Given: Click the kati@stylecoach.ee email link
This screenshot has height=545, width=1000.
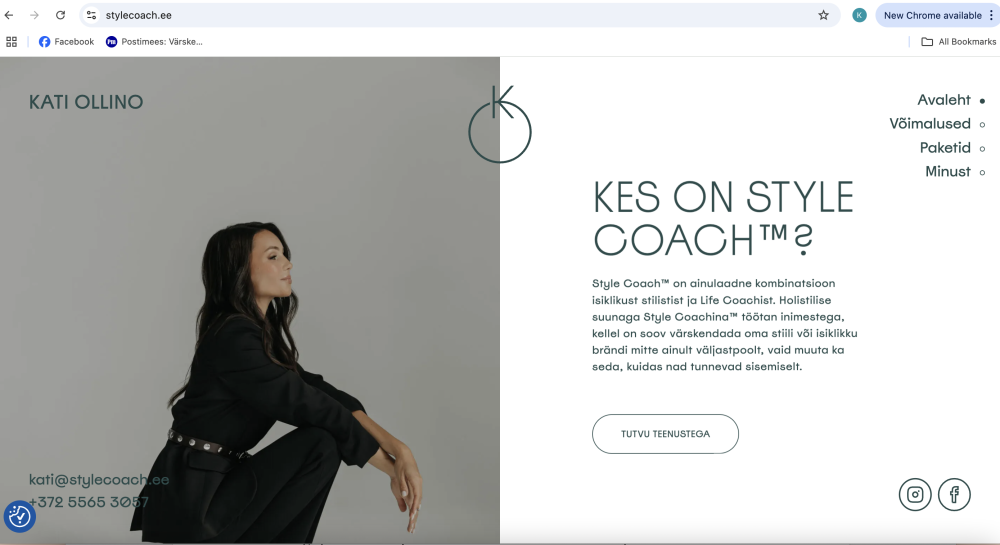Looking at the screenshot, I should [x=99, y=480].
